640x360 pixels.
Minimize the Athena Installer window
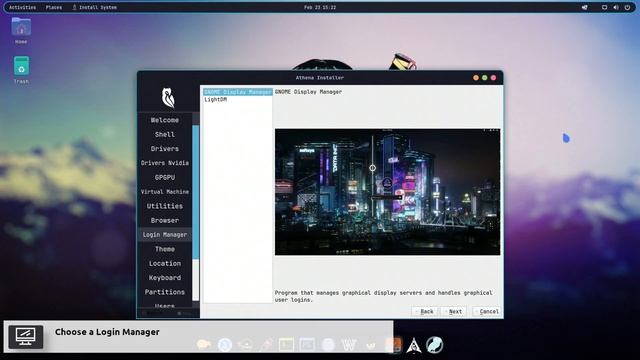point(476,78)
